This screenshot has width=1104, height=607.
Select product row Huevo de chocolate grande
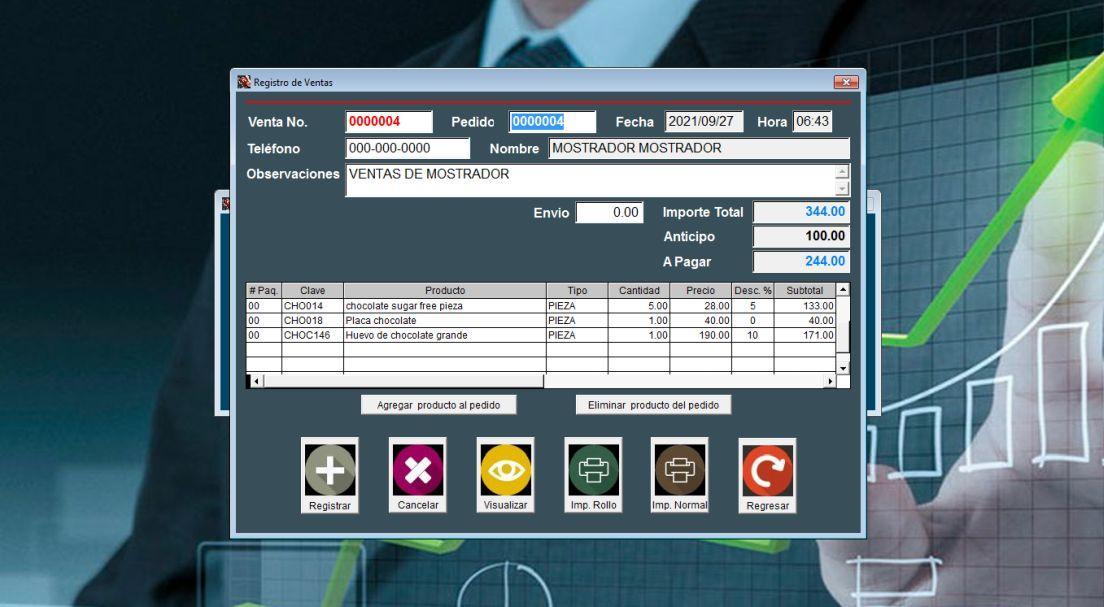point(541,335)
